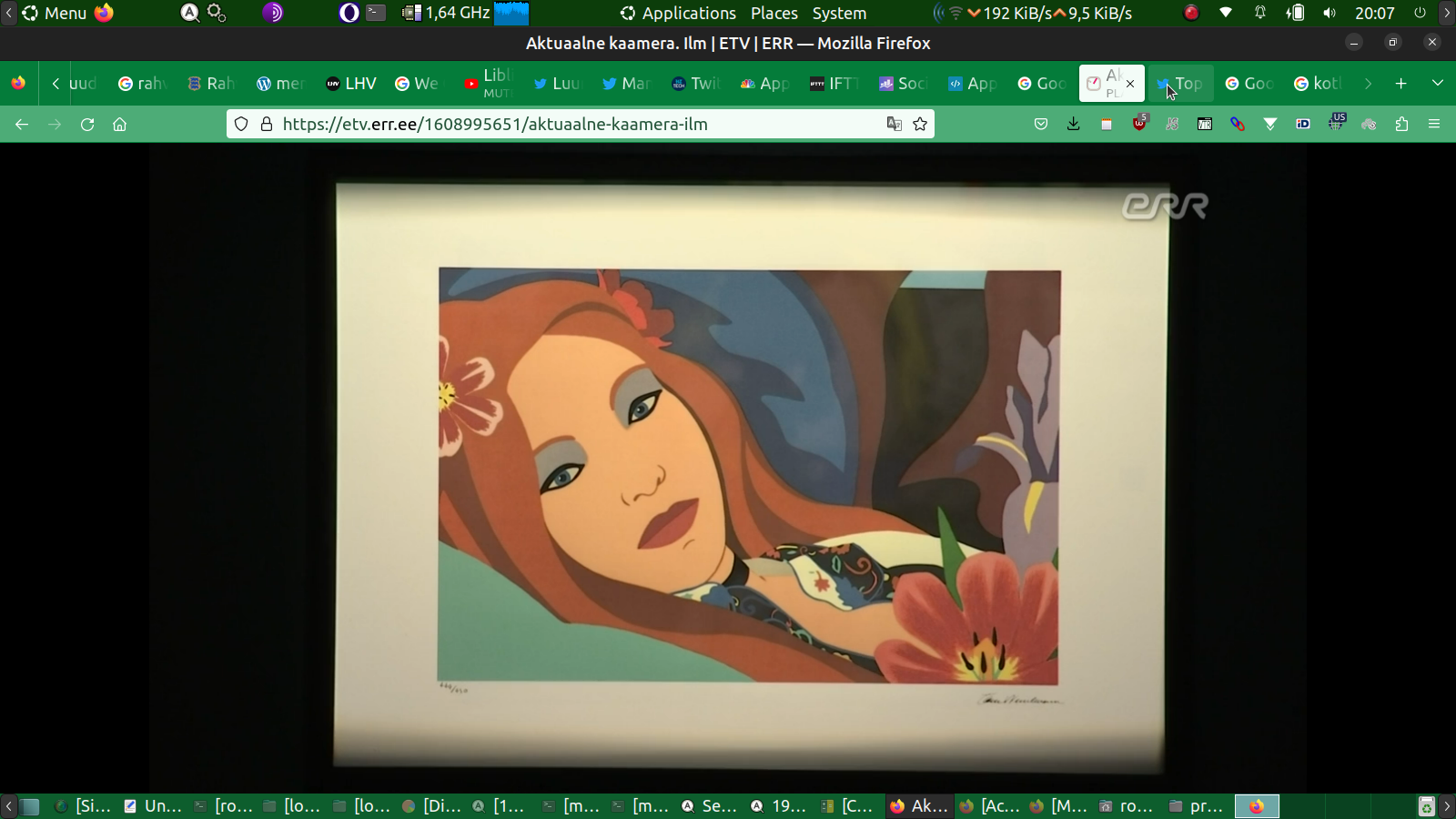Close the active Aktuaalne kaamera tab

point(1130,84)
